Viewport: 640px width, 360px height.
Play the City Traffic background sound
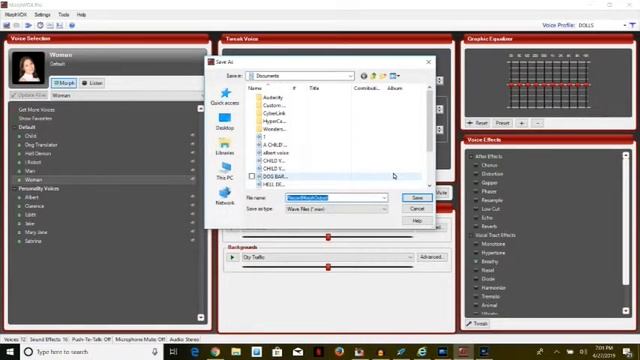pos(232,258)
